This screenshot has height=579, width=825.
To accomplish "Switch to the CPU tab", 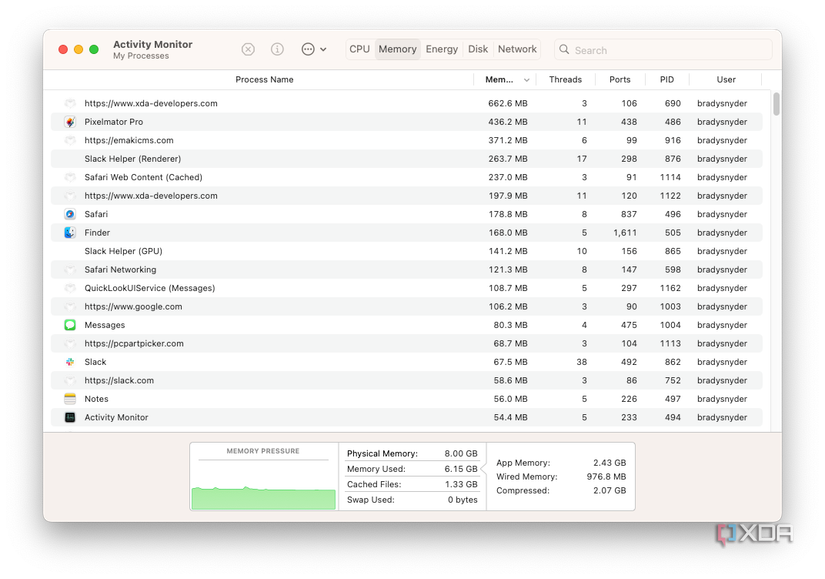I will tap(359, 49).
